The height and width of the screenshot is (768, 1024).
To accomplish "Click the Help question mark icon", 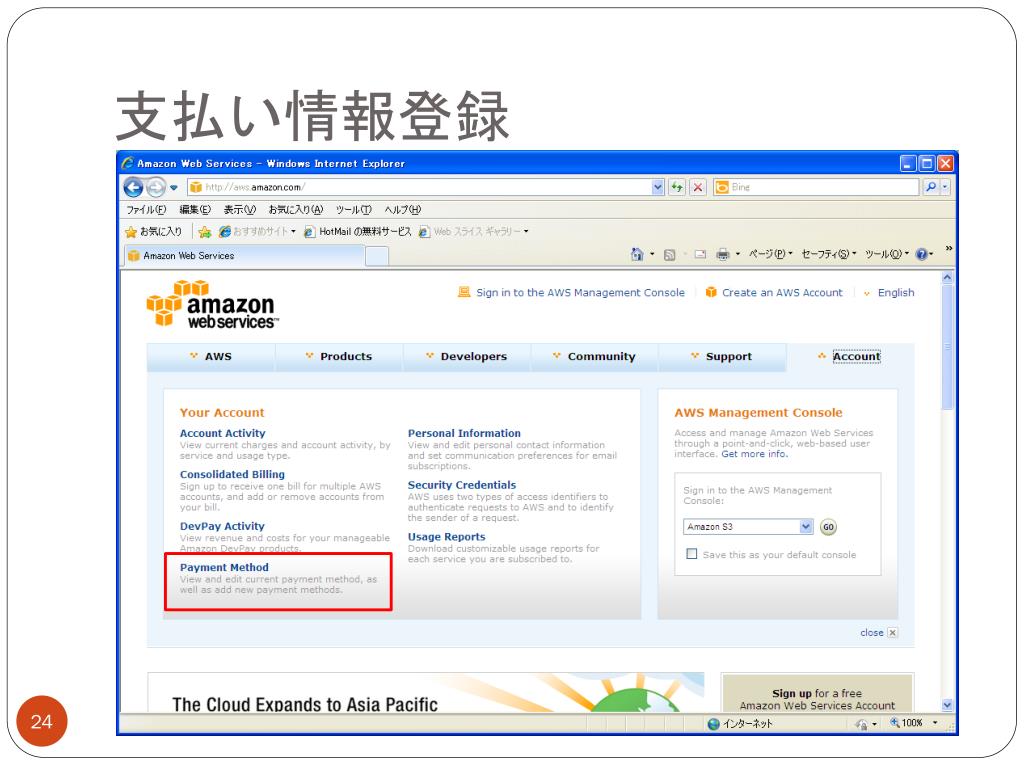I will [x=921, y=255].
